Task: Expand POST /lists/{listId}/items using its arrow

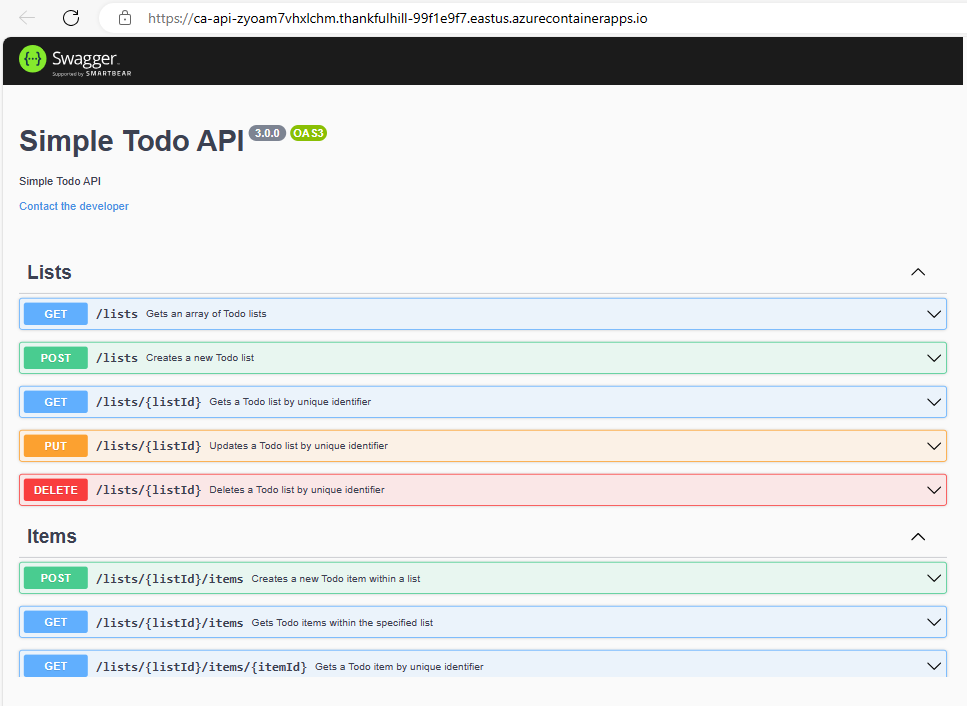Action: pos(934,578)
